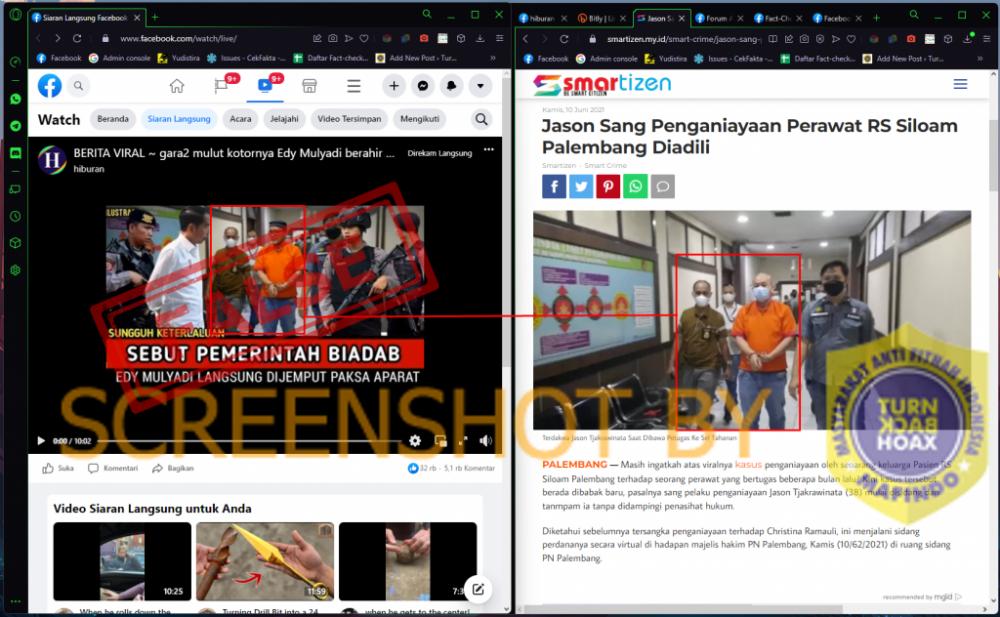
Task: Share article via the Facebook share button
Action: (554, 186)
